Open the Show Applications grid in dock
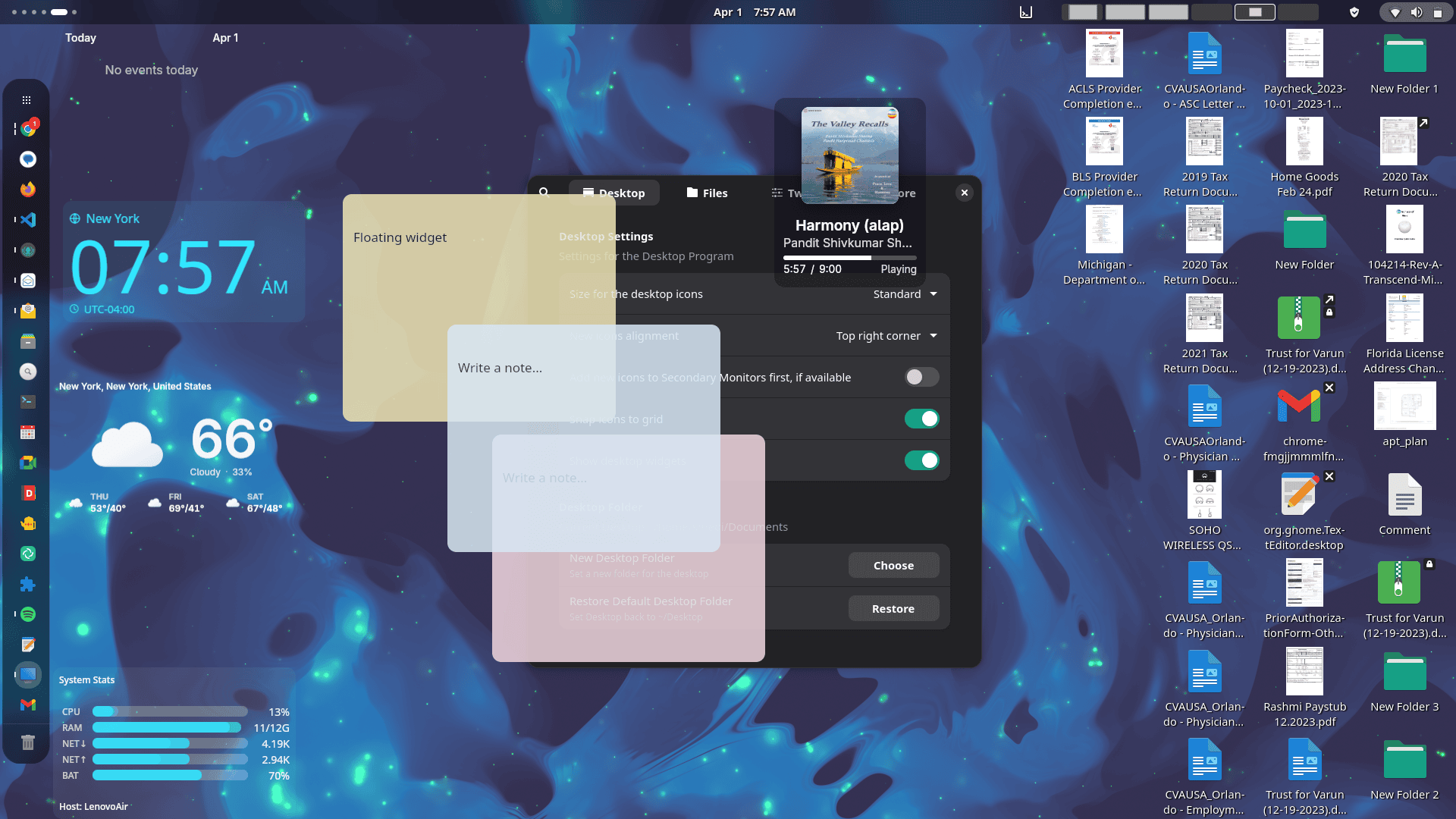Image resolution: width=1456 pixels, height=819 pixels. 27,100
